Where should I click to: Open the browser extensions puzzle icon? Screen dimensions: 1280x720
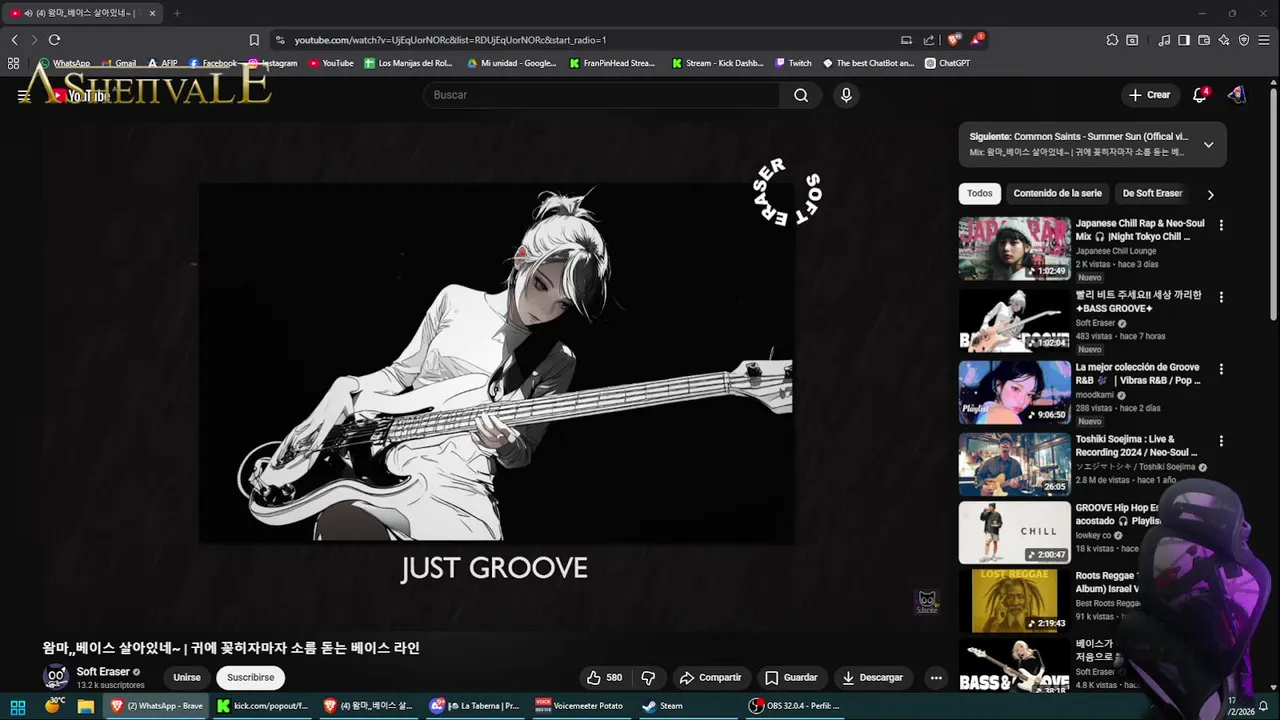tap(1112, 40)
